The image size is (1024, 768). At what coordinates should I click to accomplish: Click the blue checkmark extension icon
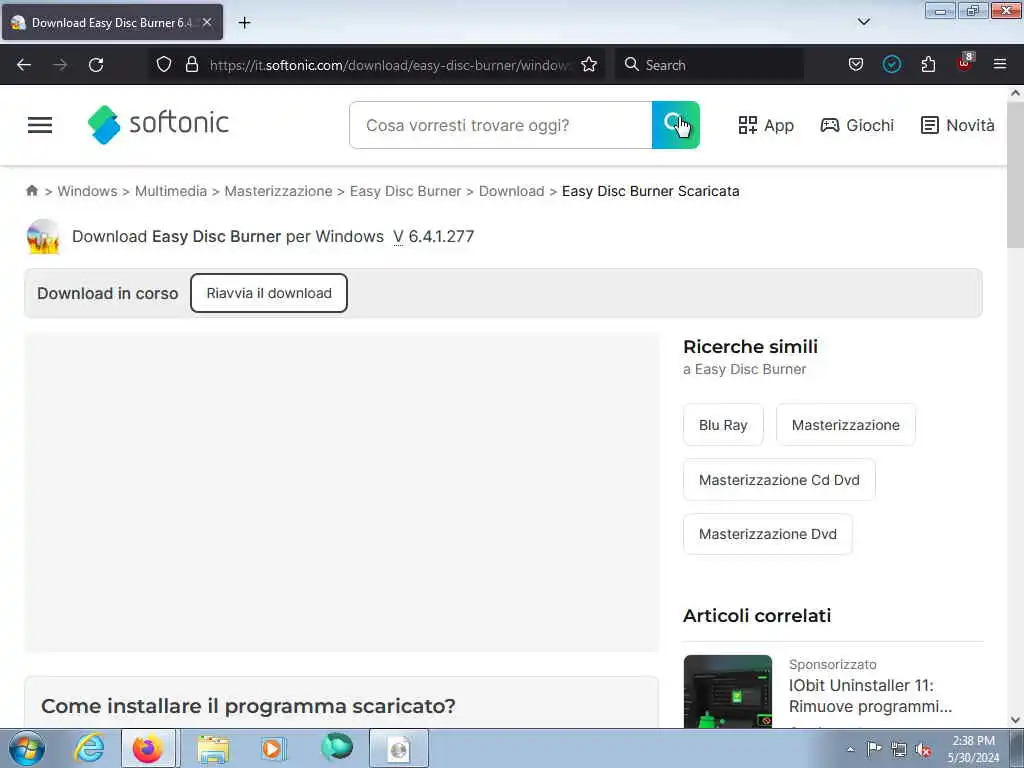tap(891, 64)
